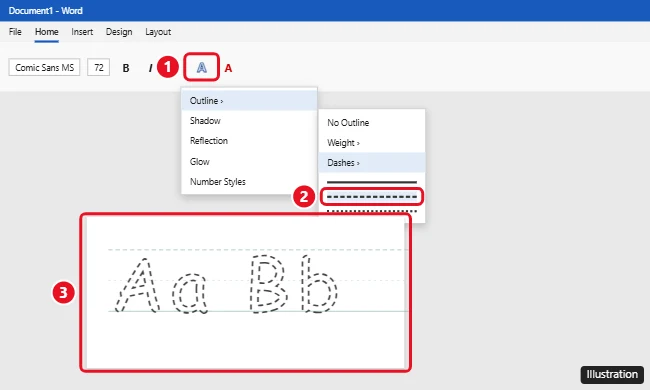Click the red Font Color A icon
Image resolution: width=650 pixels, height=390 pixels.
click(228, 68)
